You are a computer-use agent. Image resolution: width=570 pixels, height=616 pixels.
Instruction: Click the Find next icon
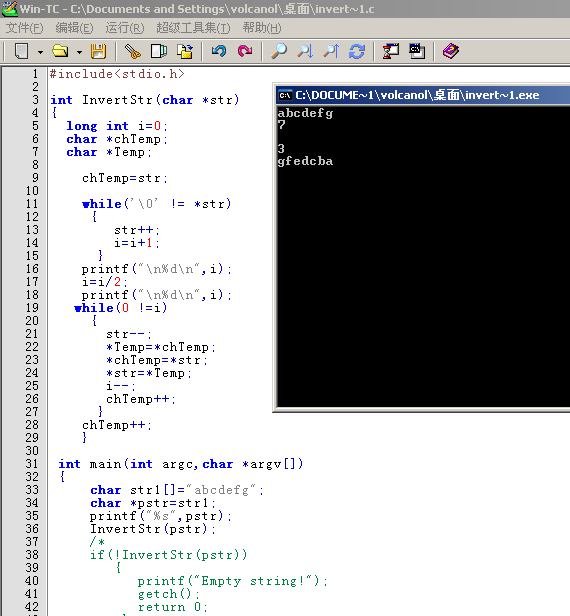(305, 51)
